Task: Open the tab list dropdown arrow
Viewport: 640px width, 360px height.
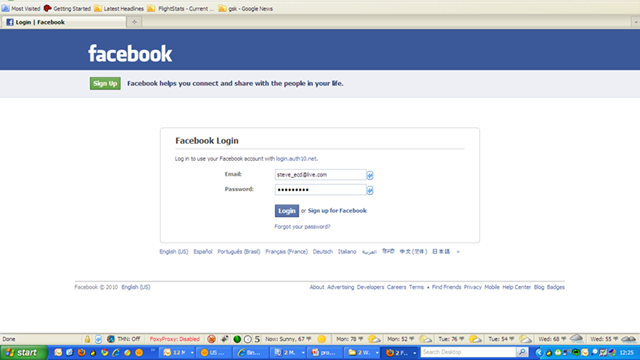Action: (636, 22)
